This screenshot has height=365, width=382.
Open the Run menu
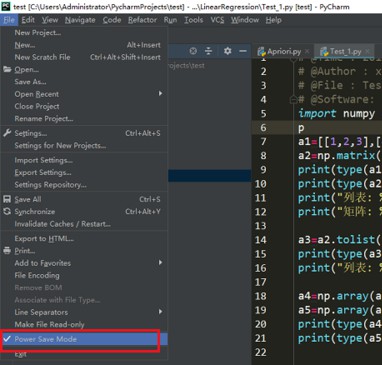coord(170,20)
